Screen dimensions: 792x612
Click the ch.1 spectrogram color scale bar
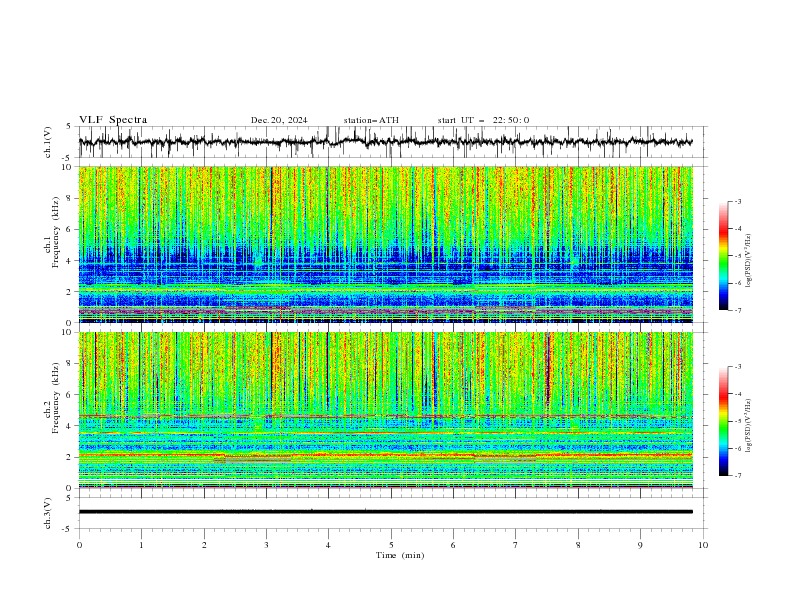[x=724, y=256]
